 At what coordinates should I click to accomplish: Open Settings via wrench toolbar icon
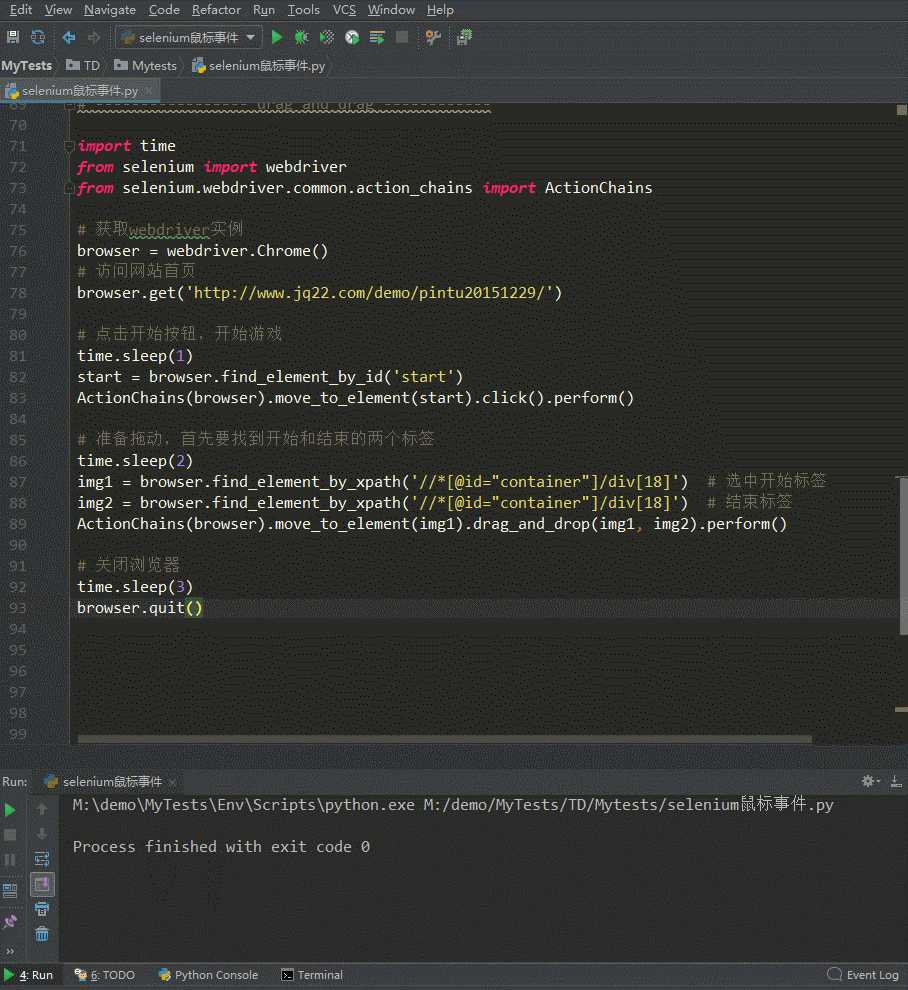tap(433, 37)
